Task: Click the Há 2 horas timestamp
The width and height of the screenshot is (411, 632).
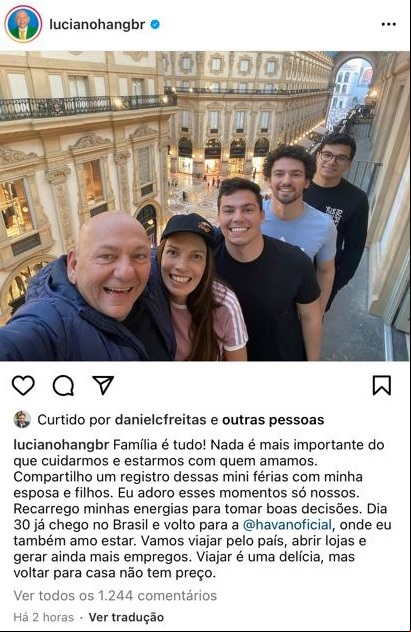Action: pos(44,617)
